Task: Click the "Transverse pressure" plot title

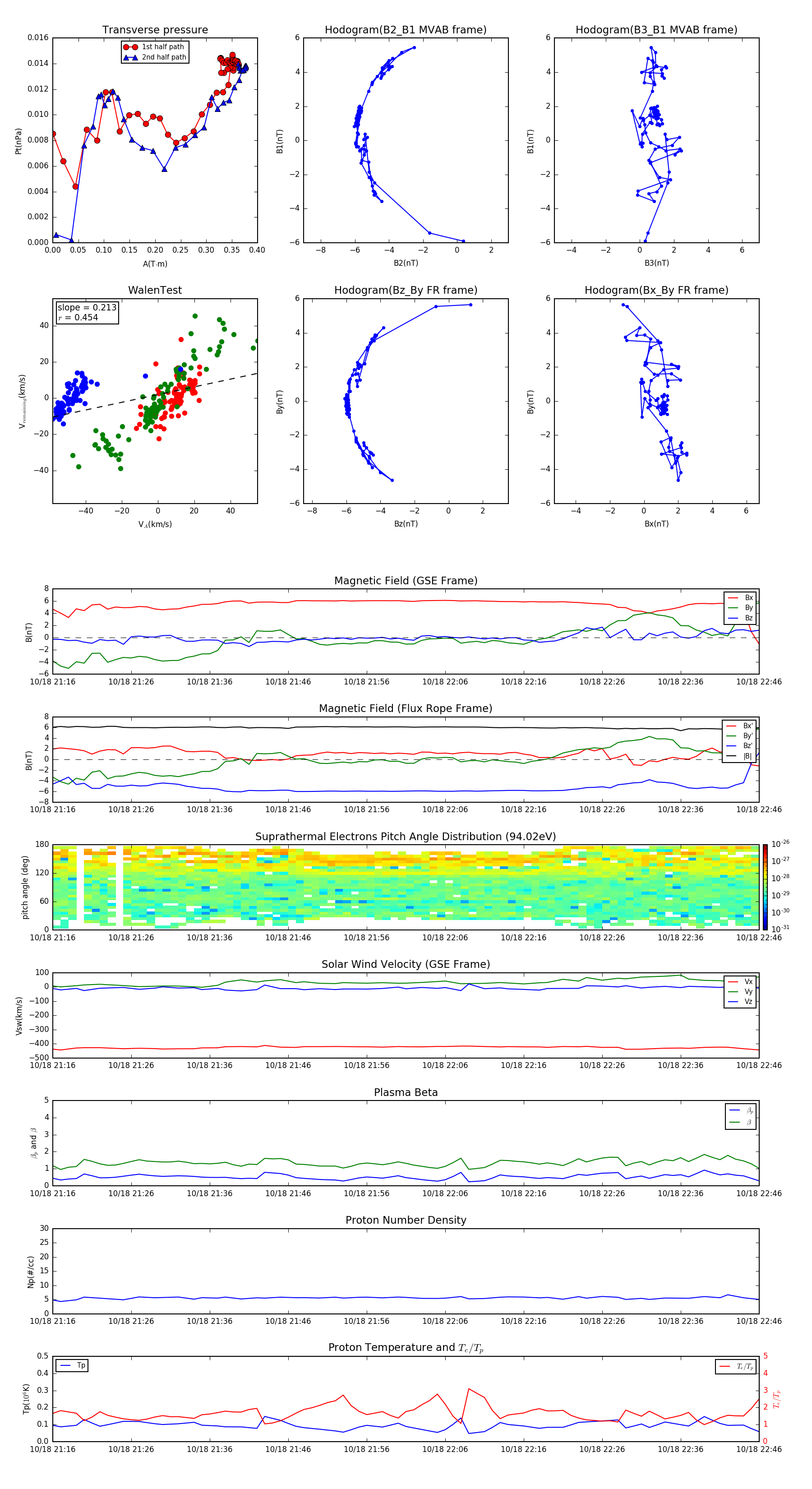Action: pyautogui.click(x=155, y=30)
